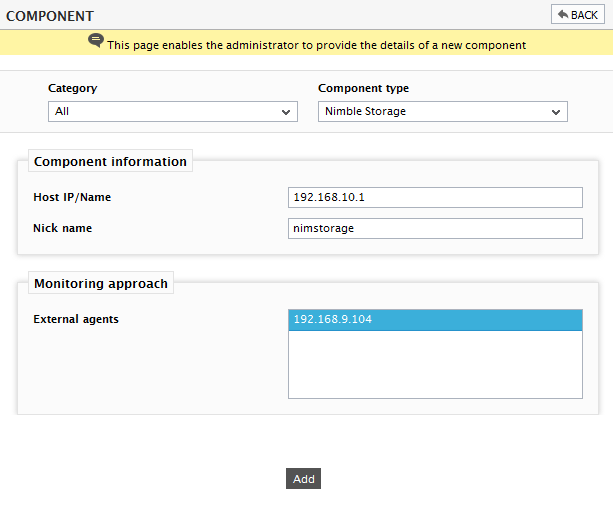Click the Monitoring approach section heading
The width and height of the screenshot is (613, 519).
coord(101,283)
